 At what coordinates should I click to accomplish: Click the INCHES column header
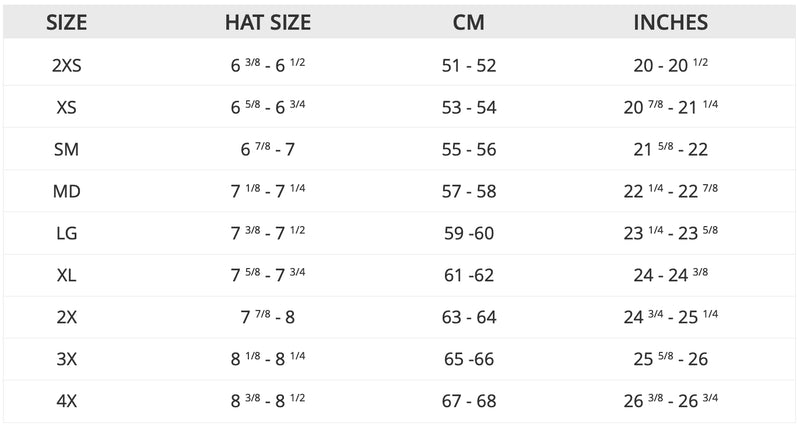[x=670, y=22]
